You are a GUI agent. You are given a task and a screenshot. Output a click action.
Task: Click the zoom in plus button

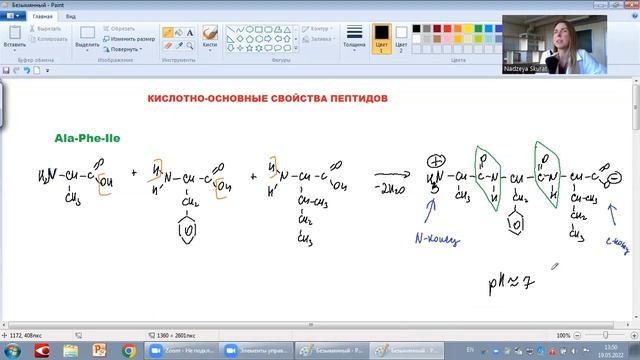point(634,335)
